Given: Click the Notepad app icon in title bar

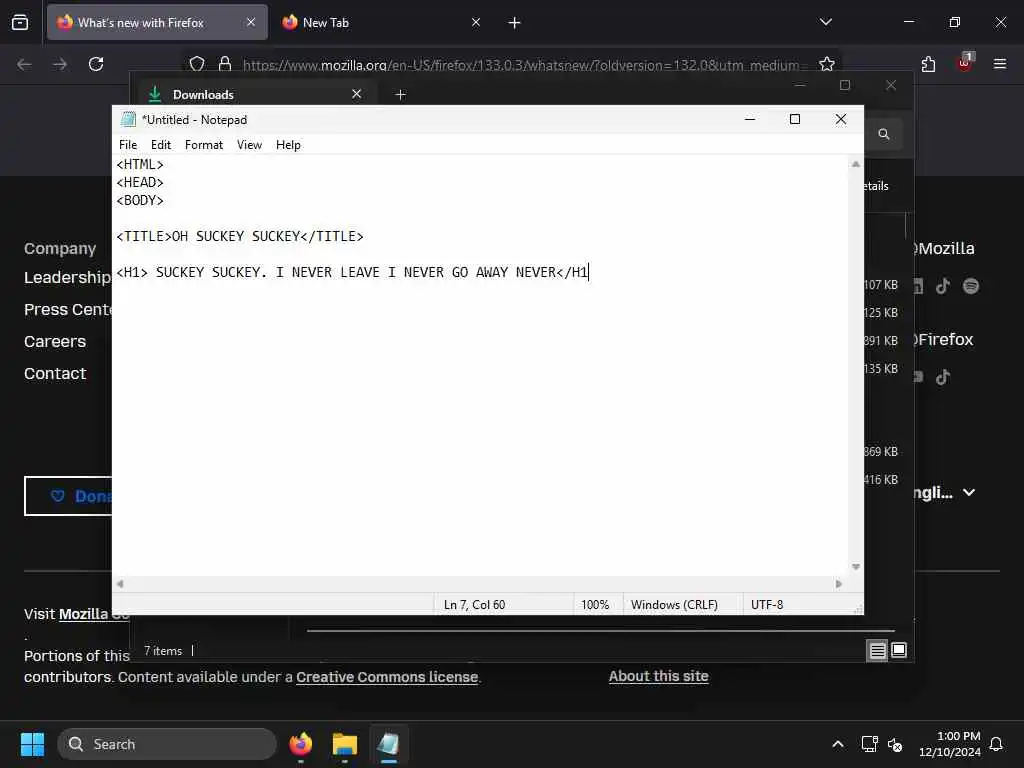Looking at the screenshot, I should click(128, 120).
